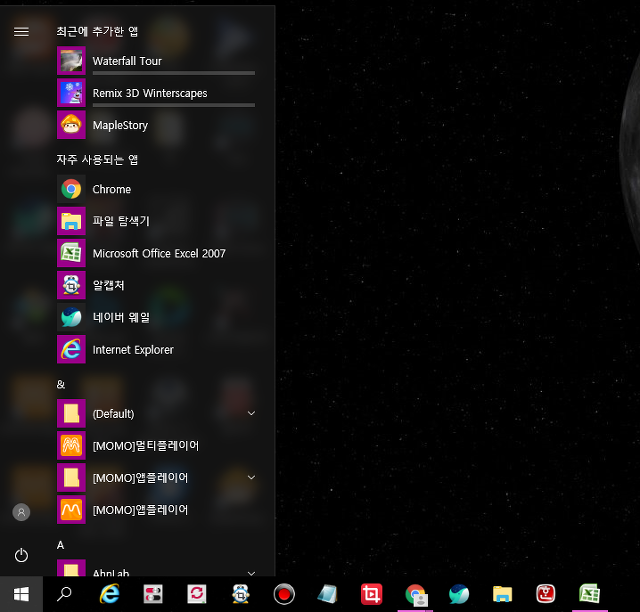The height and width of the screenshot is (612, 640).
Task: Switch to Chrome on the taskbar
Action: 416,594
